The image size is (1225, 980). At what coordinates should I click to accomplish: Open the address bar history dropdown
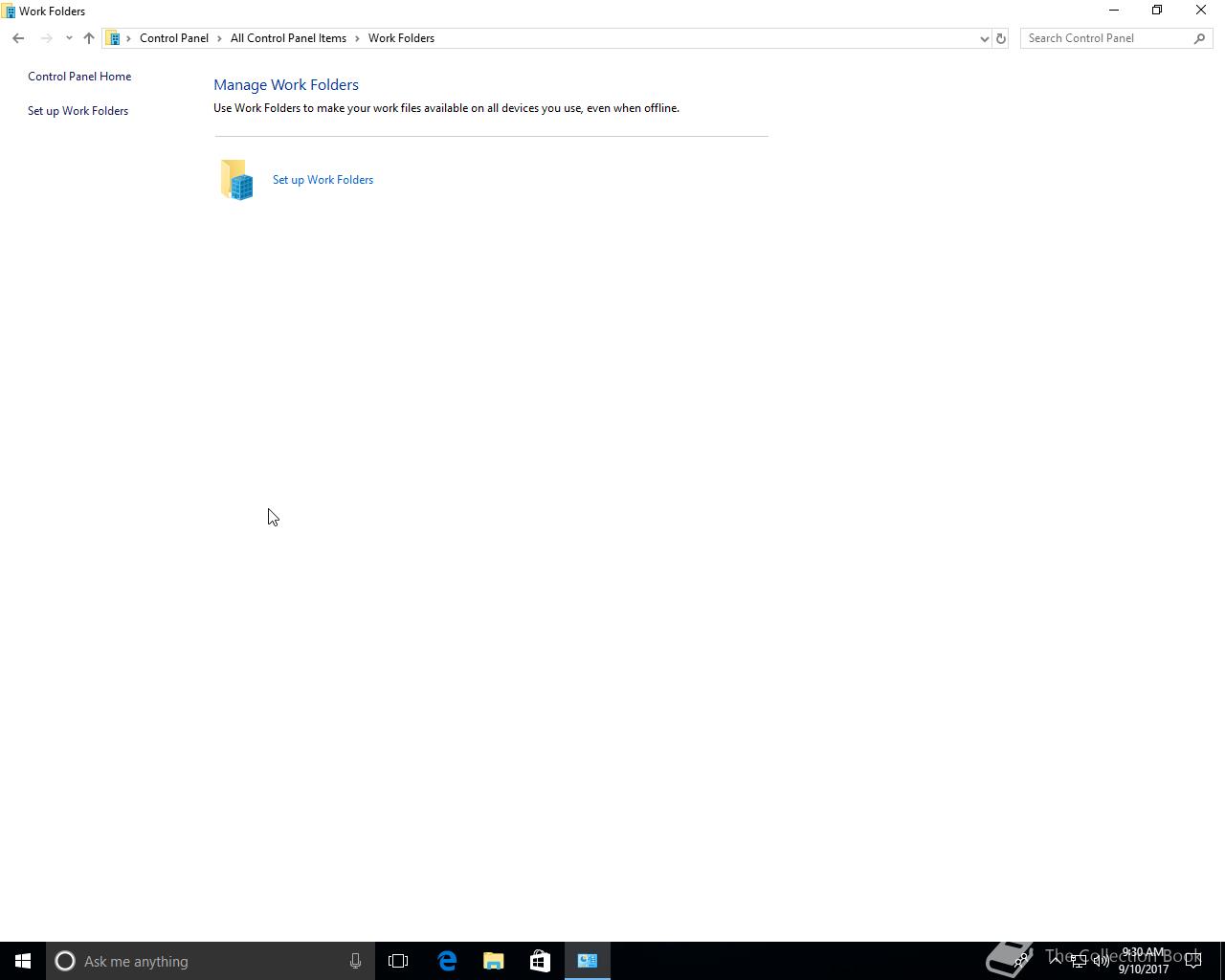(x=984, y=38)
